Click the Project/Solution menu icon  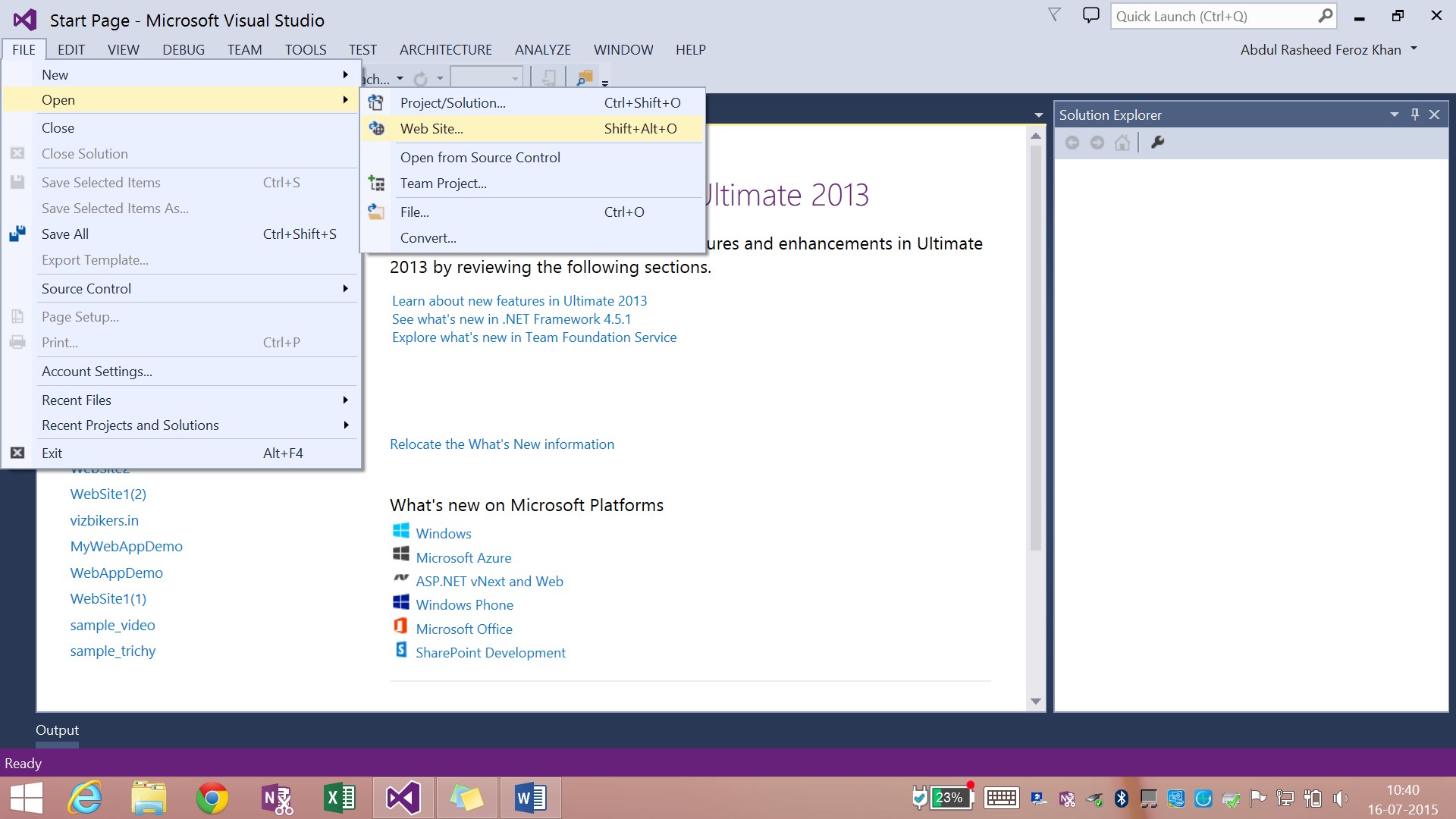pyautogui.click(x=376, y=102)
